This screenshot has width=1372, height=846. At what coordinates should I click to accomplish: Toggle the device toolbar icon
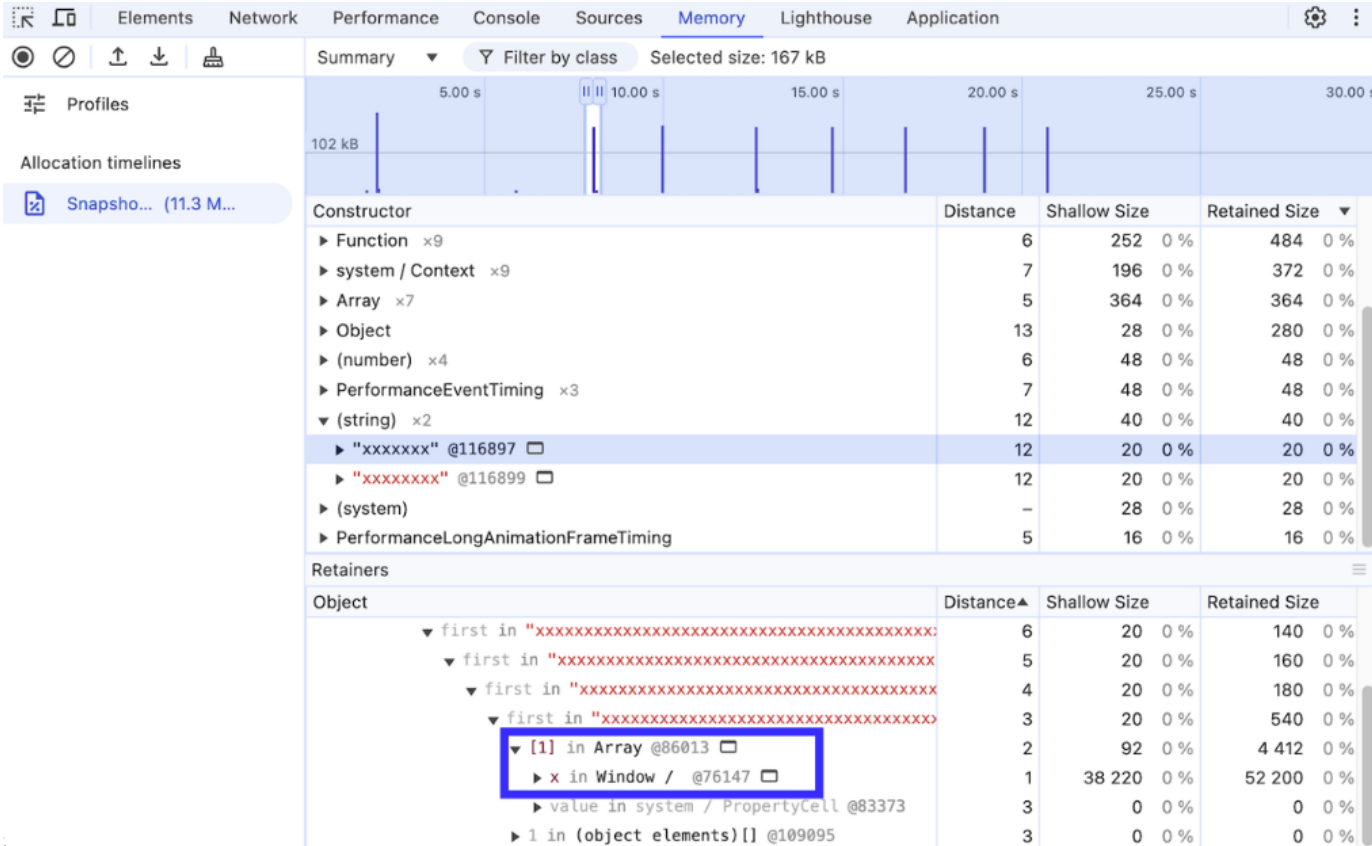(x=64, y=18)
